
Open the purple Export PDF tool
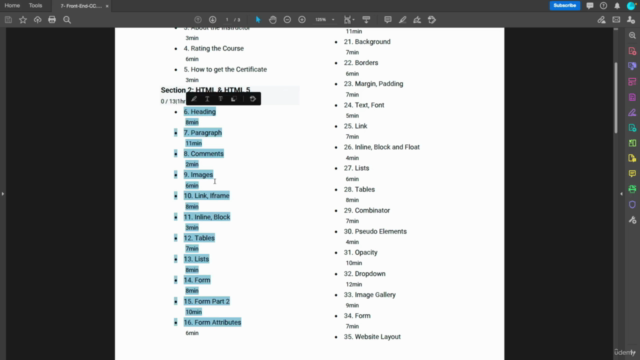[632, 97]
